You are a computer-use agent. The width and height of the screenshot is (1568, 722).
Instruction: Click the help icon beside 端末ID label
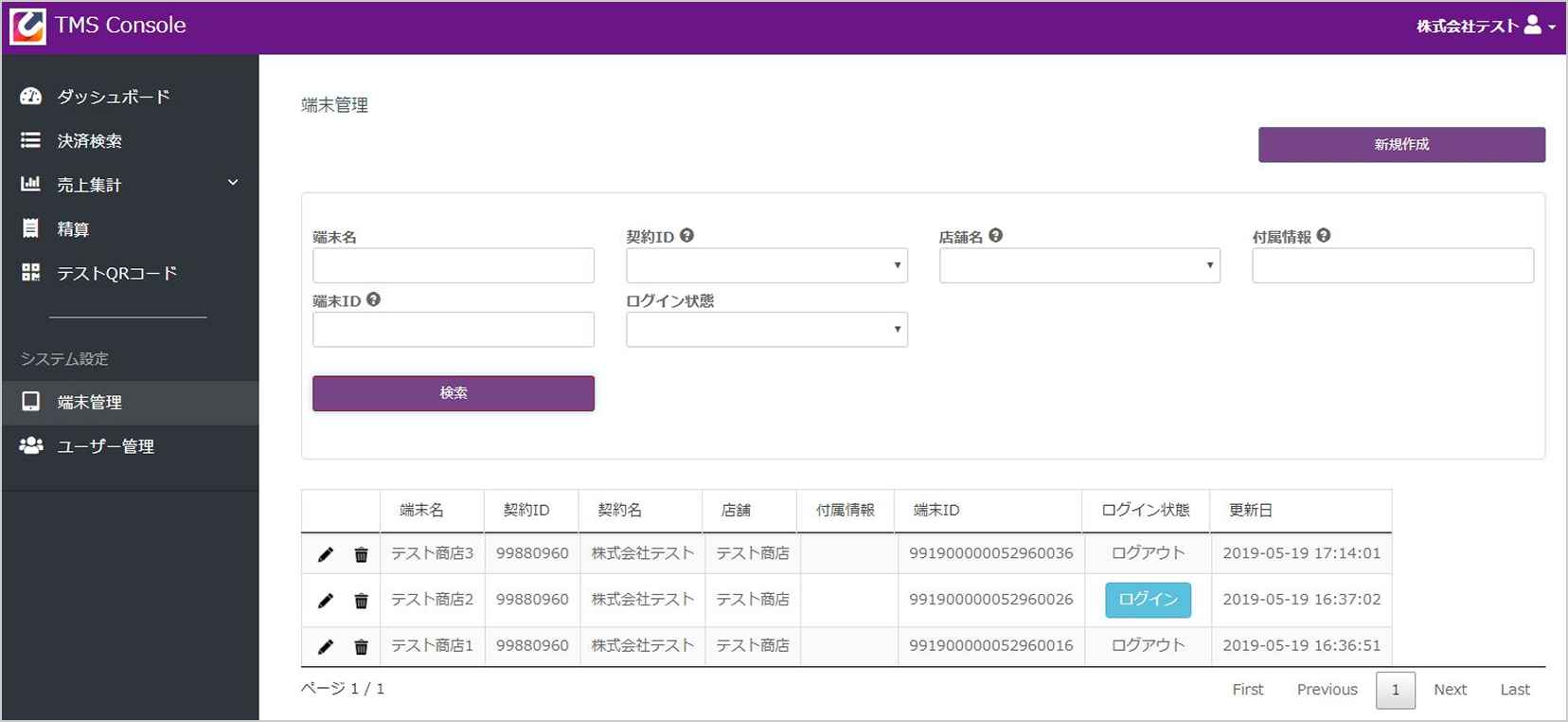[374, 299]
